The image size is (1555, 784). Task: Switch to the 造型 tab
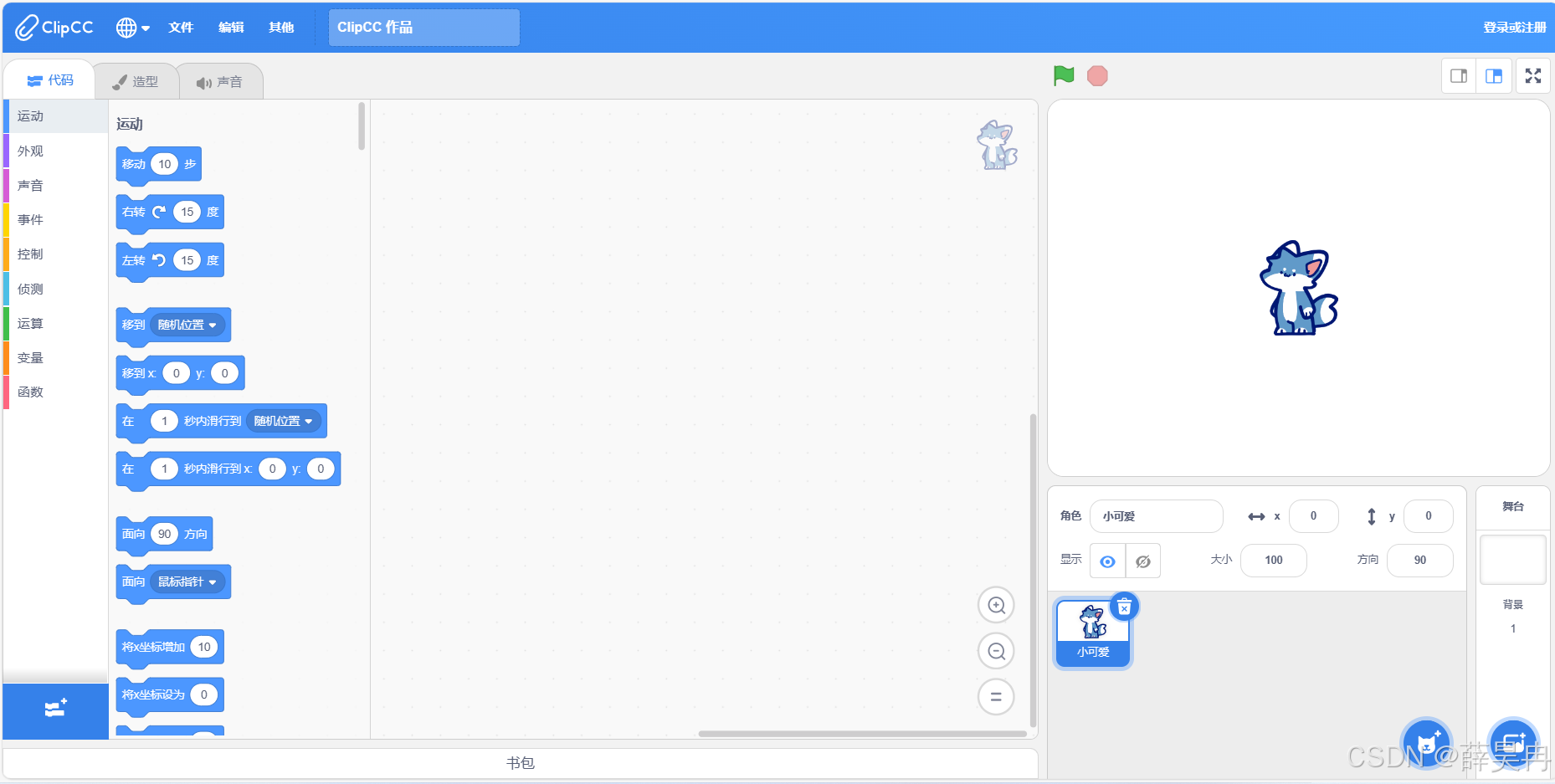[x=136, y=82]
